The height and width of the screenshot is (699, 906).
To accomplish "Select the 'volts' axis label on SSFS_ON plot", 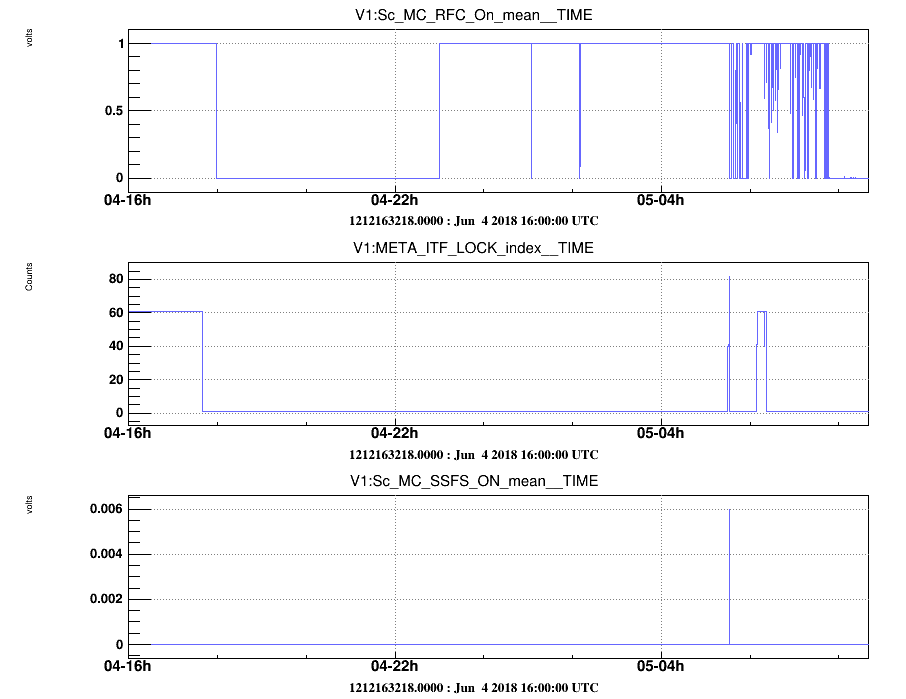I will pyautogui.click(x=29, y=504).
